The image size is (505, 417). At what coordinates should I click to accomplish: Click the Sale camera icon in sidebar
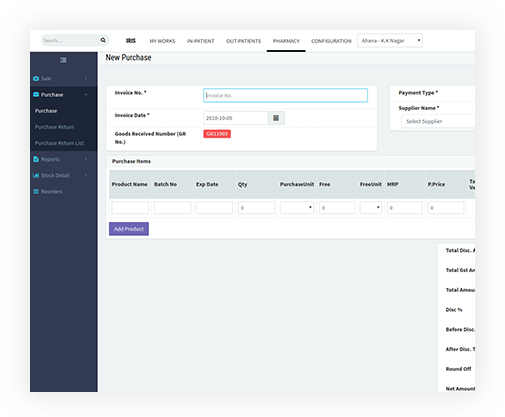click(36, 78)
